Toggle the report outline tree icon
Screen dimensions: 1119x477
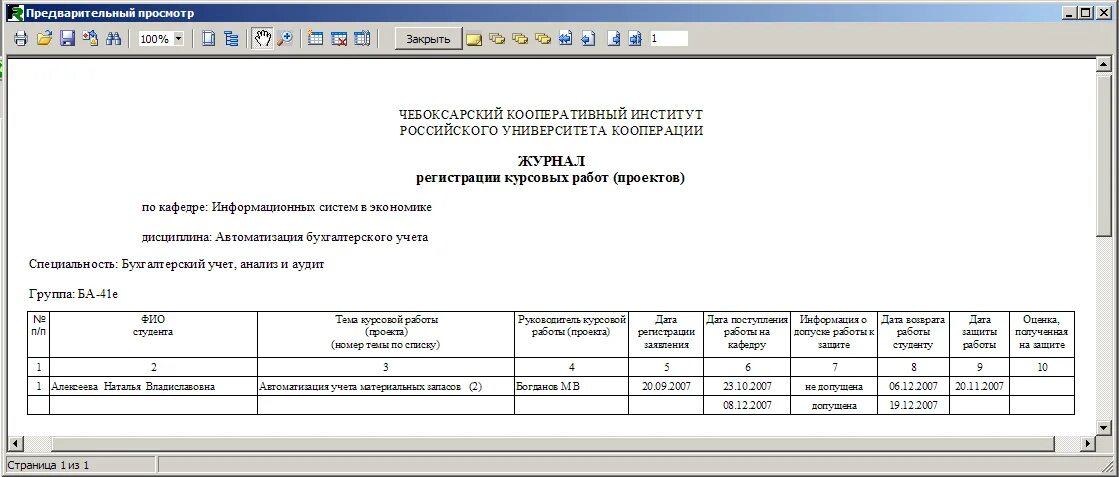click(x=231, y=39)
